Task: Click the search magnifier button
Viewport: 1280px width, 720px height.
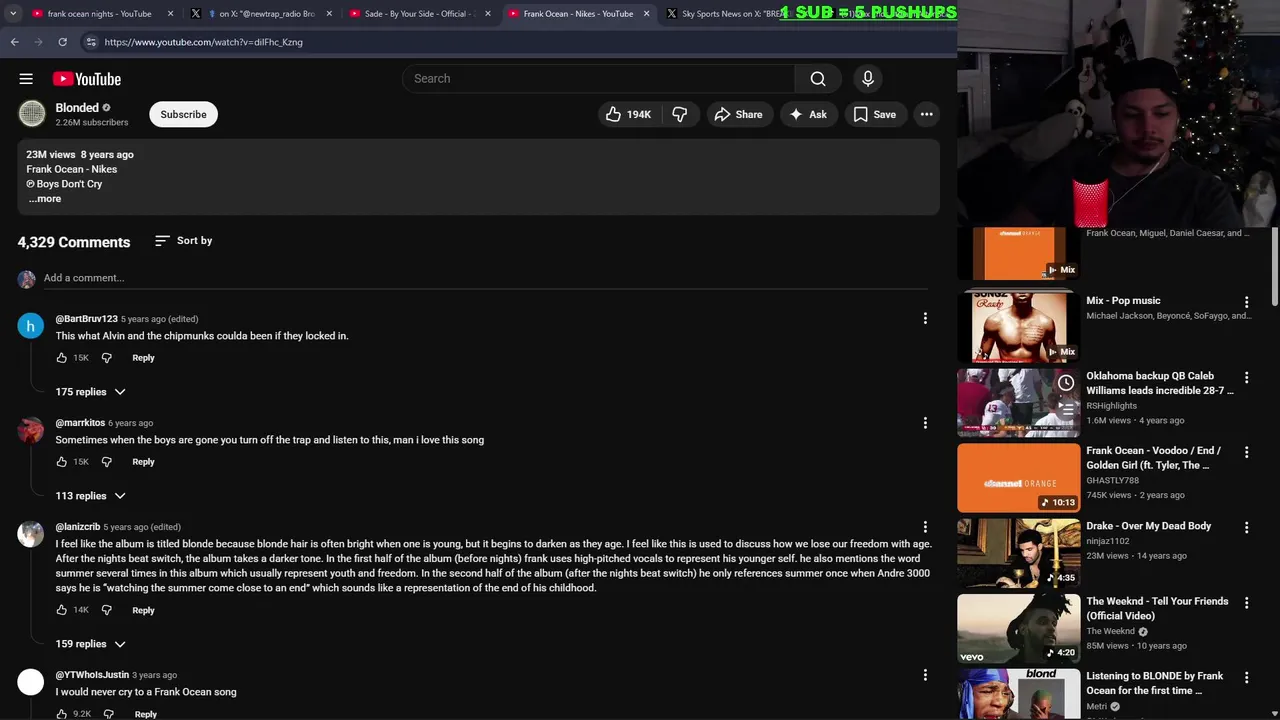Action: (818, 79)
